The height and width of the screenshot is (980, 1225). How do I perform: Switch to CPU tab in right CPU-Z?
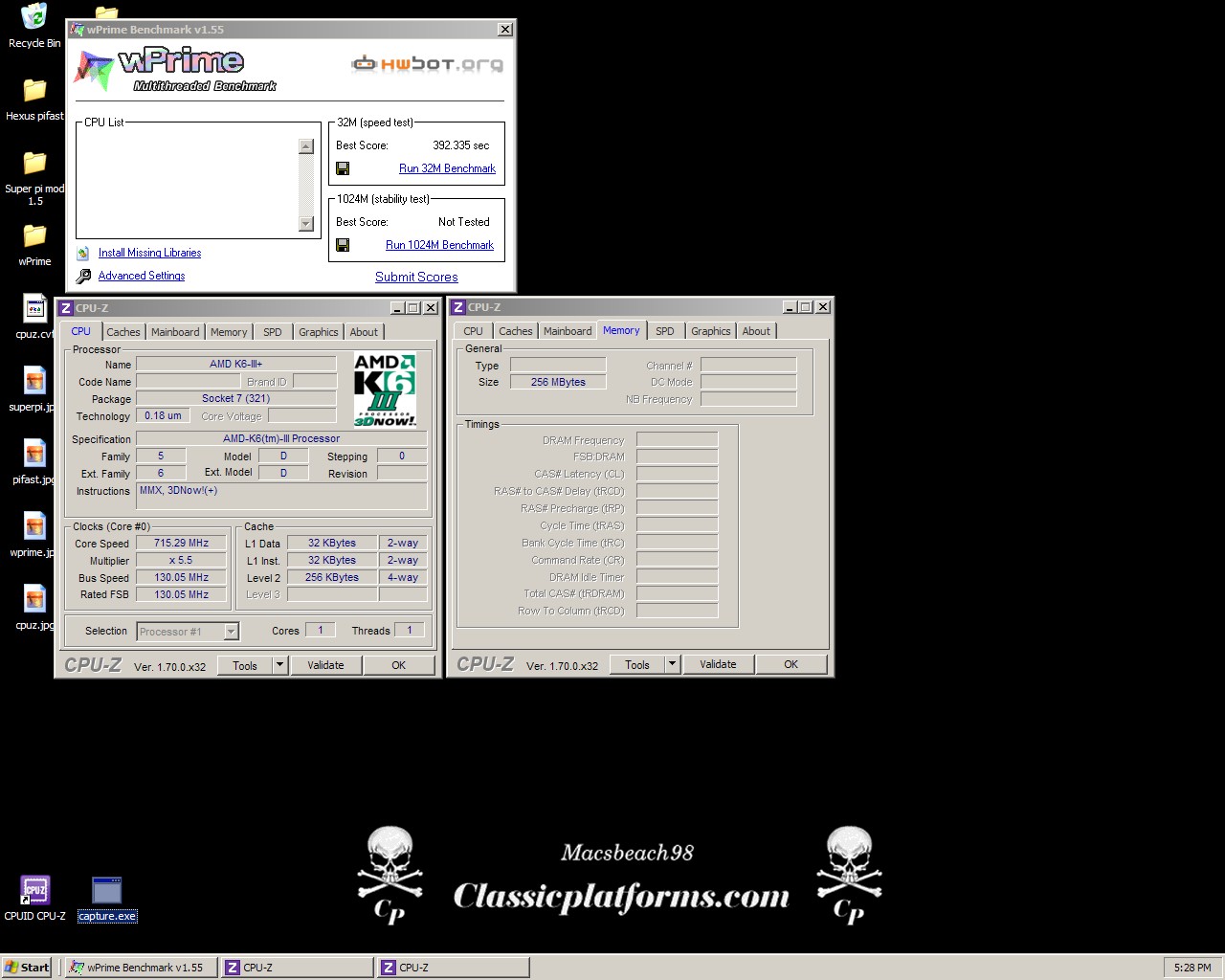click(474, 331)
